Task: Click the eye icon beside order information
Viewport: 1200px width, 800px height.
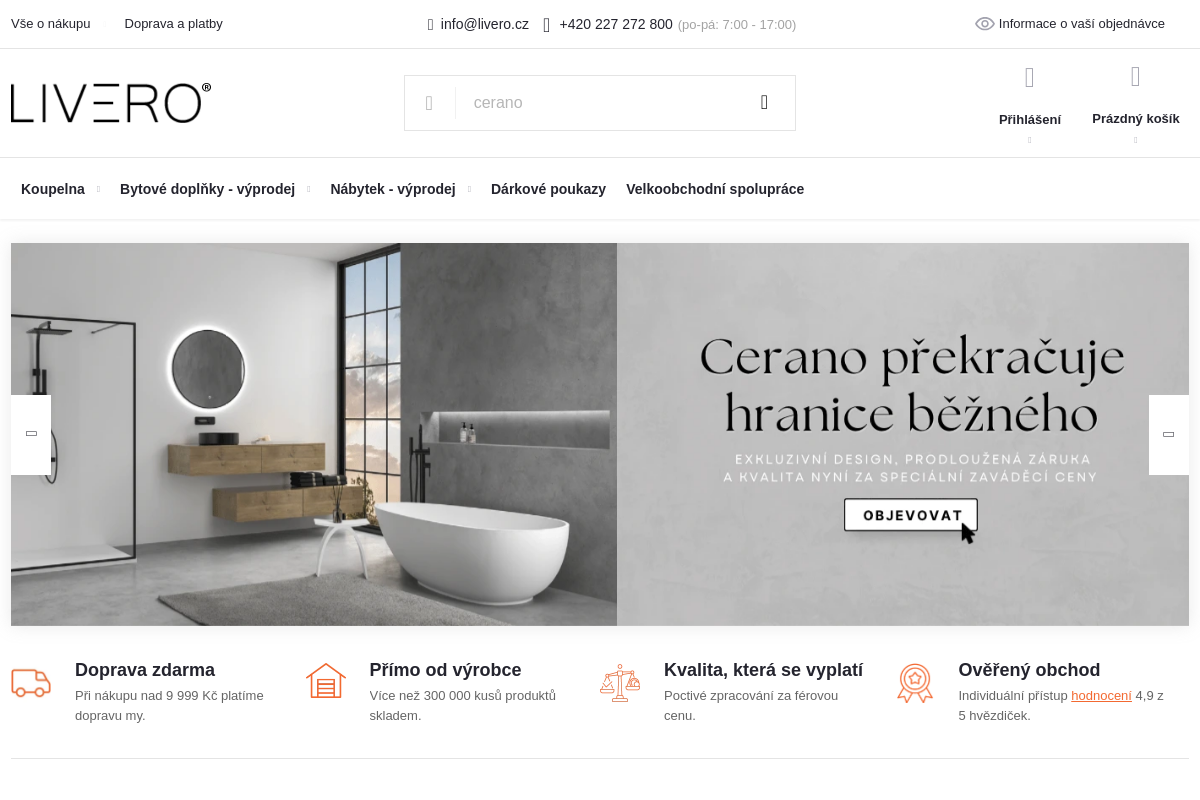Action: click(x=985, y=24)
